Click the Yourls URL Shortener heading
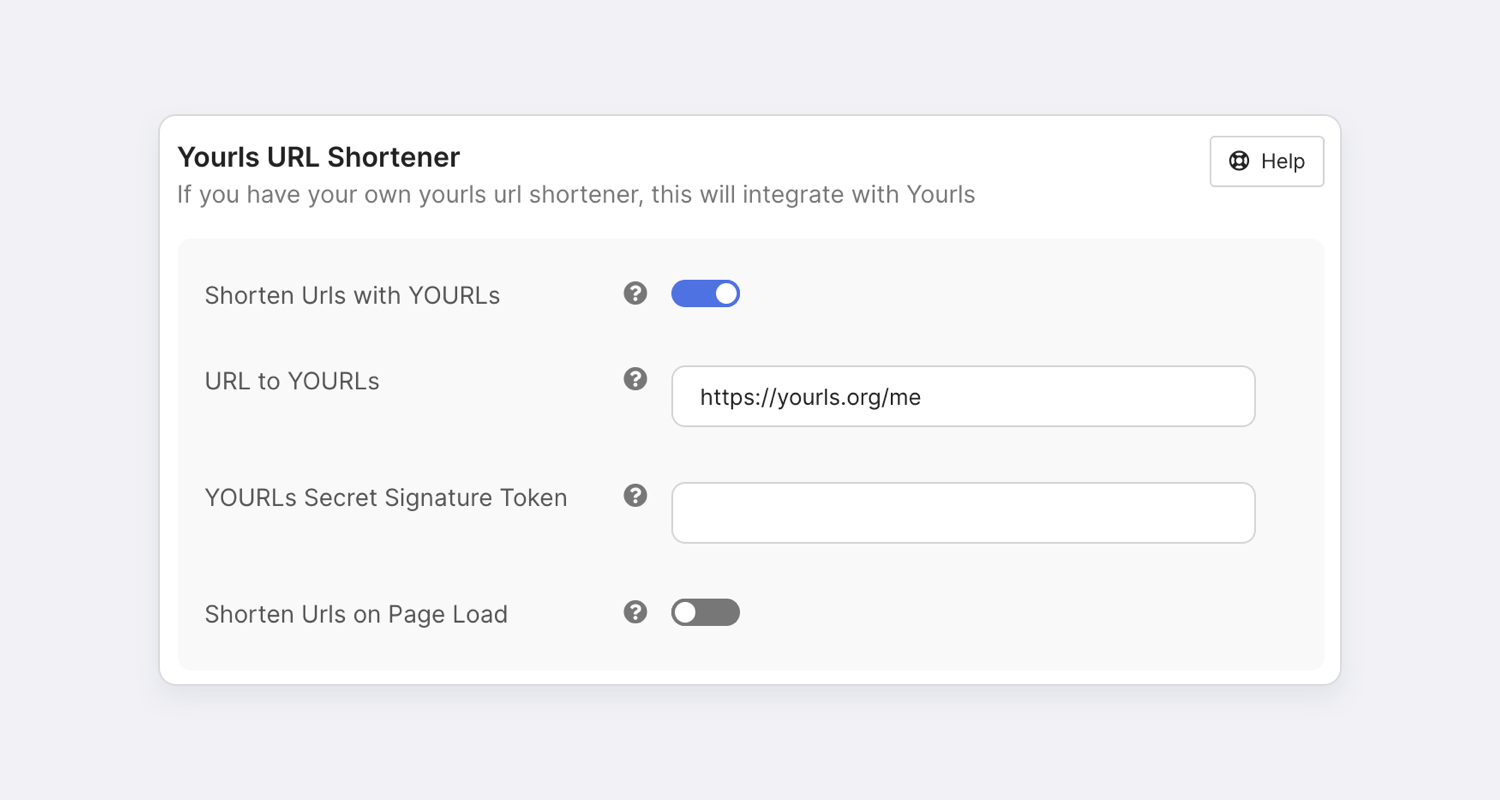The width and height of the screenshot is (1500, 800). coord(318,157)
